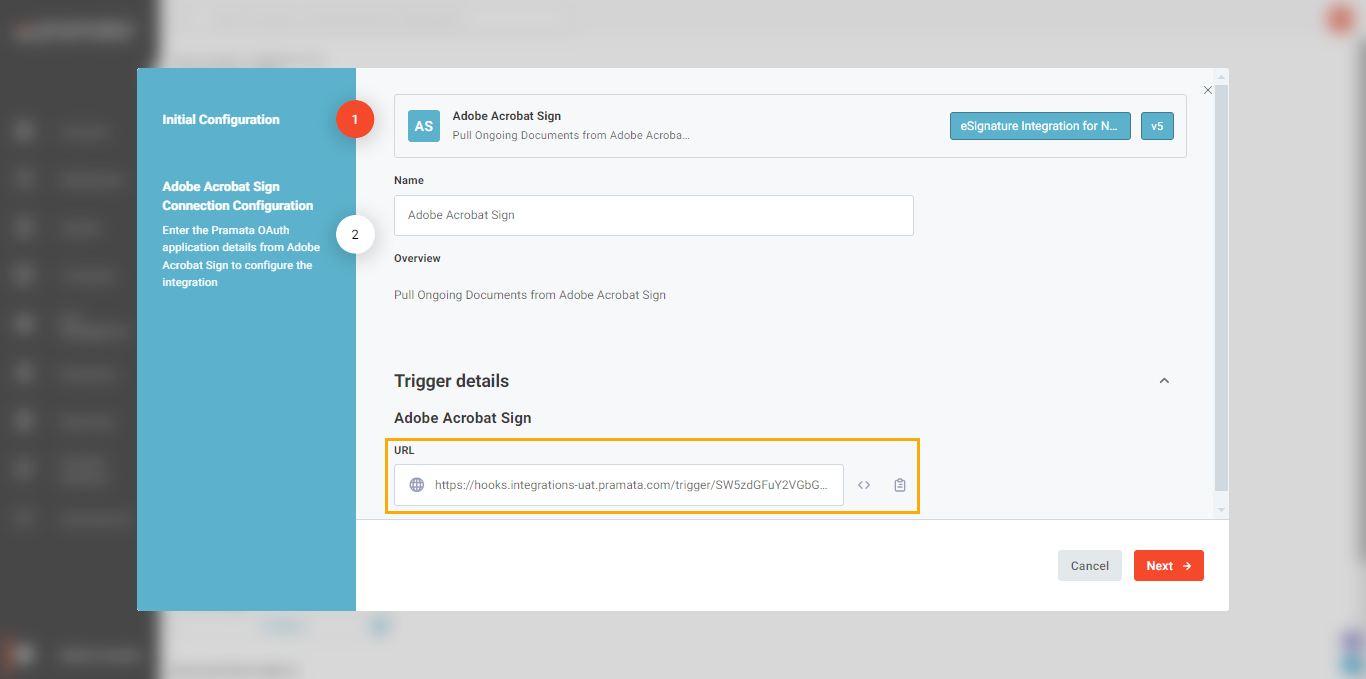Focus the Name input field
The image size is (1366, 679).
coord(654,215)
